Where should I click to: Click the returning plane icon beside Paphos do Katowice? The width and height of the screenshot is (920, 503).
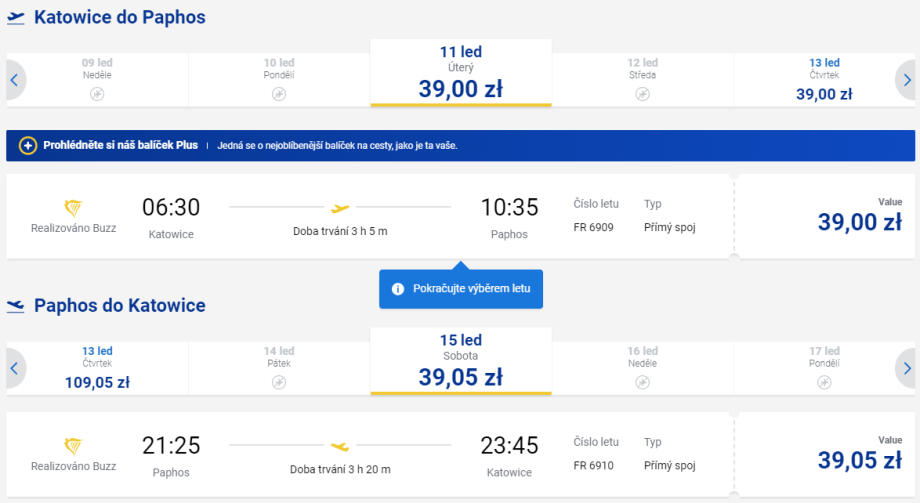[x=16, y=306]
